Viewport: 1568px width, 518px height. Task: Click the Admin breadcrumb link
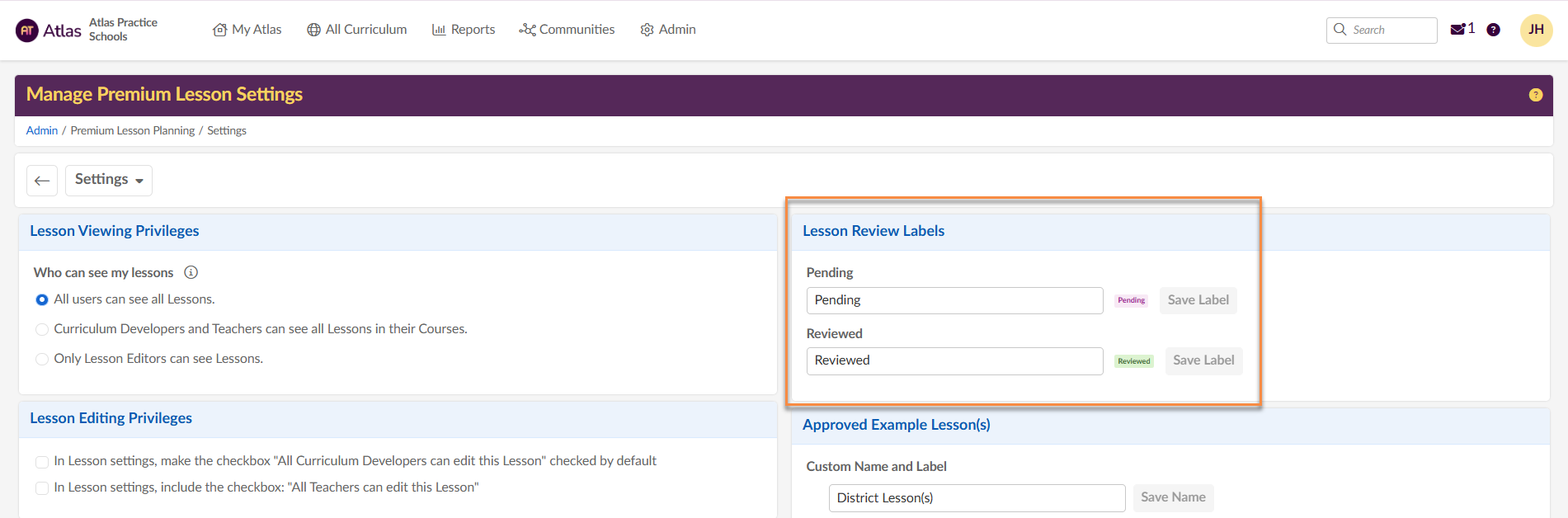pyautogui.click(x=42, y=130)
